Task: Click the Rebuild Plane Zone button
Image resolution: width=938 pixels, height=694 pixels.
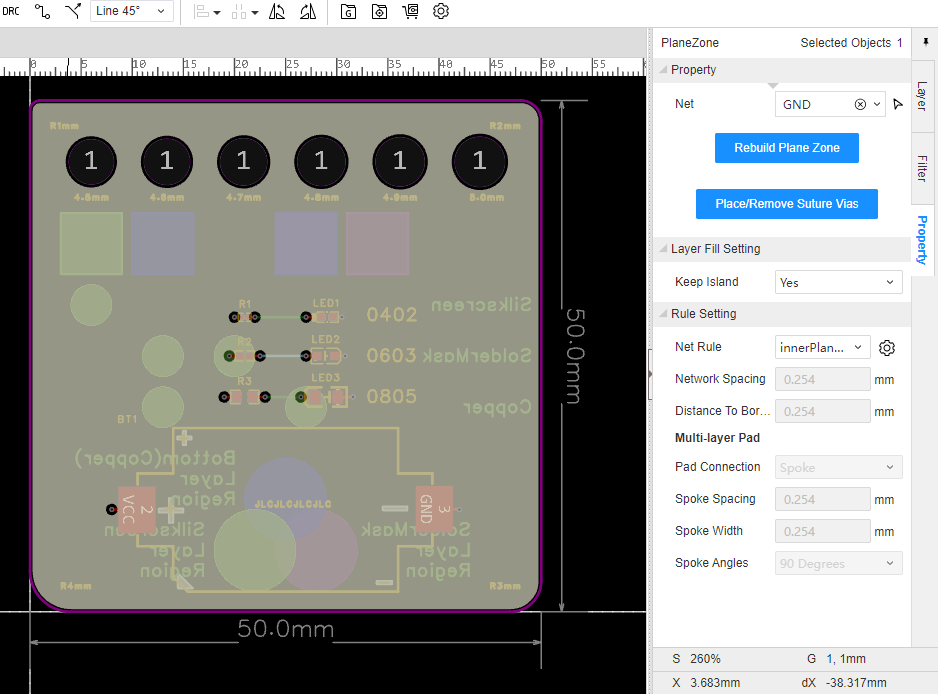Action: [786, 148]
